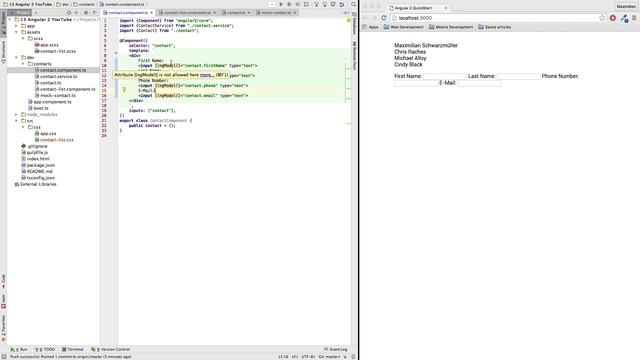The width and height of the screenshot is (640, 360).
Task: Open the Event Log
Action: tap(336, 349)
